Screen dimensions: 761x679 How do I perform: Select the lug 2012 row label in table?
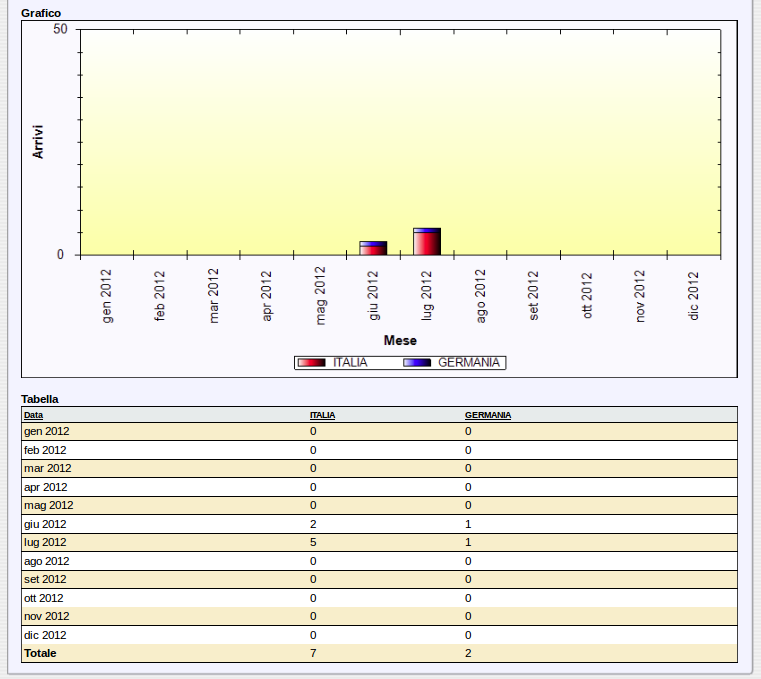click(45, 542)
